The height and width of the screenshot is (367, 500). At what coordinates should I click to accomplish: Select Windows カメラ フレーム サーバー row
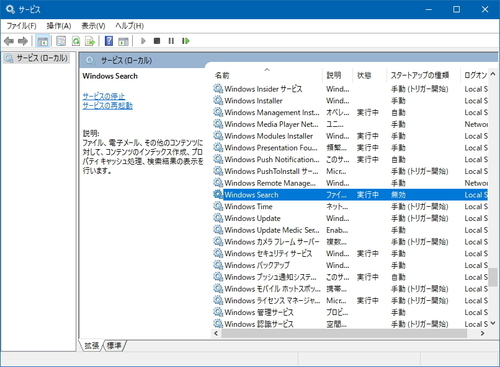point(350,242)
